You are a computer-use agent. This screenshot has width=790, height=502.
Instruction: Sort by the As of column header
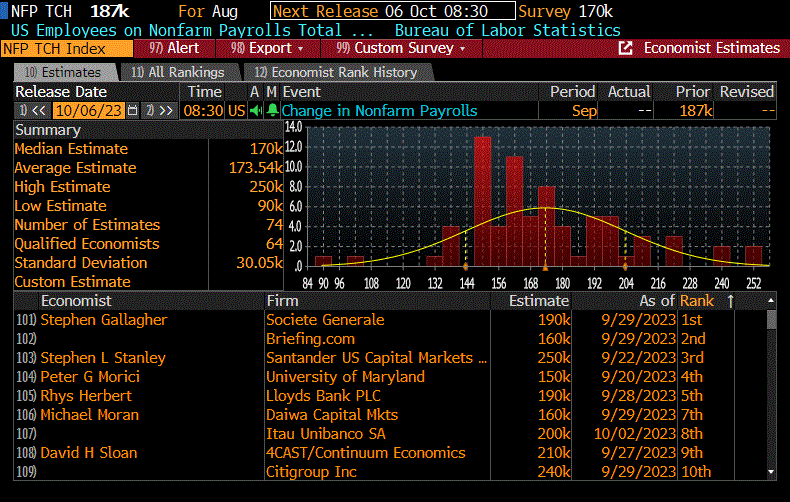tap(657, 301)
